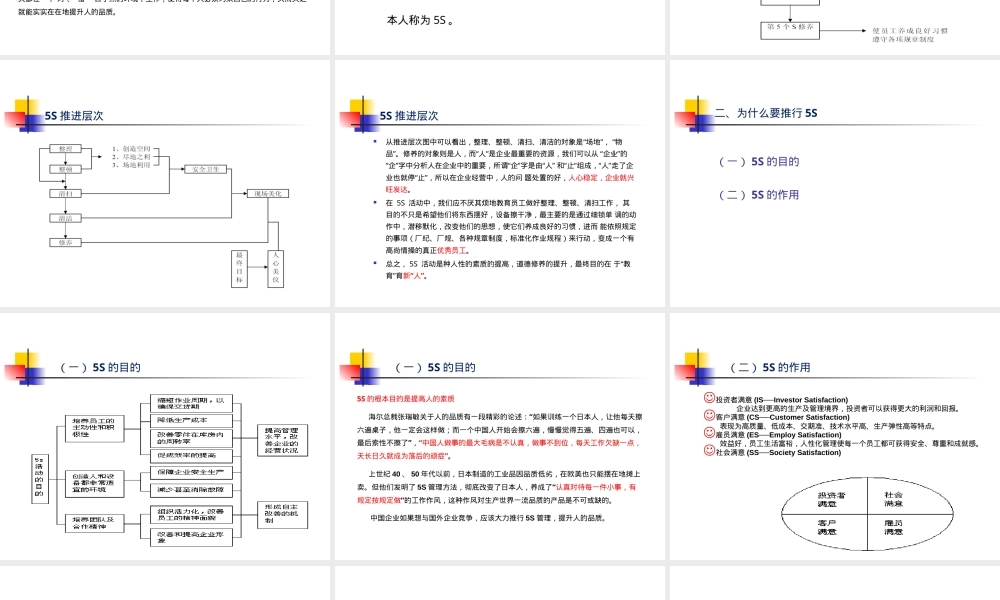Click the 社会满意 quadrant in the ellipse

click(893, 499)
